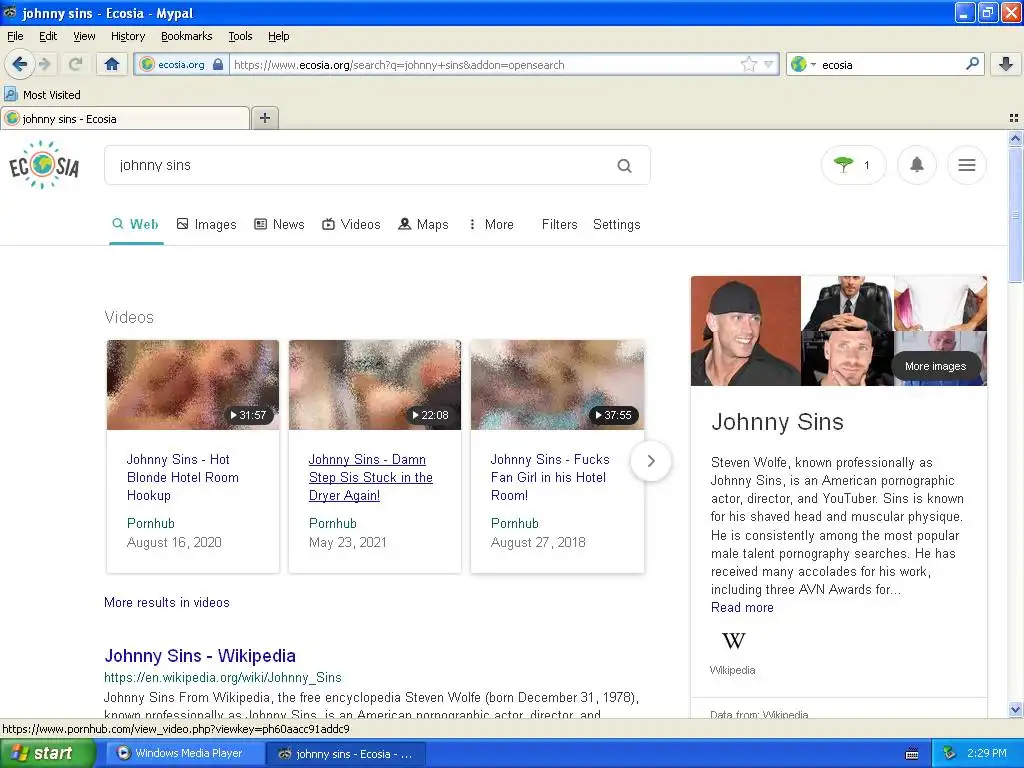Switch to the Images tab
Viewport: 1024px width, 768px height.
pyautogui.click(x=206, y=225)
